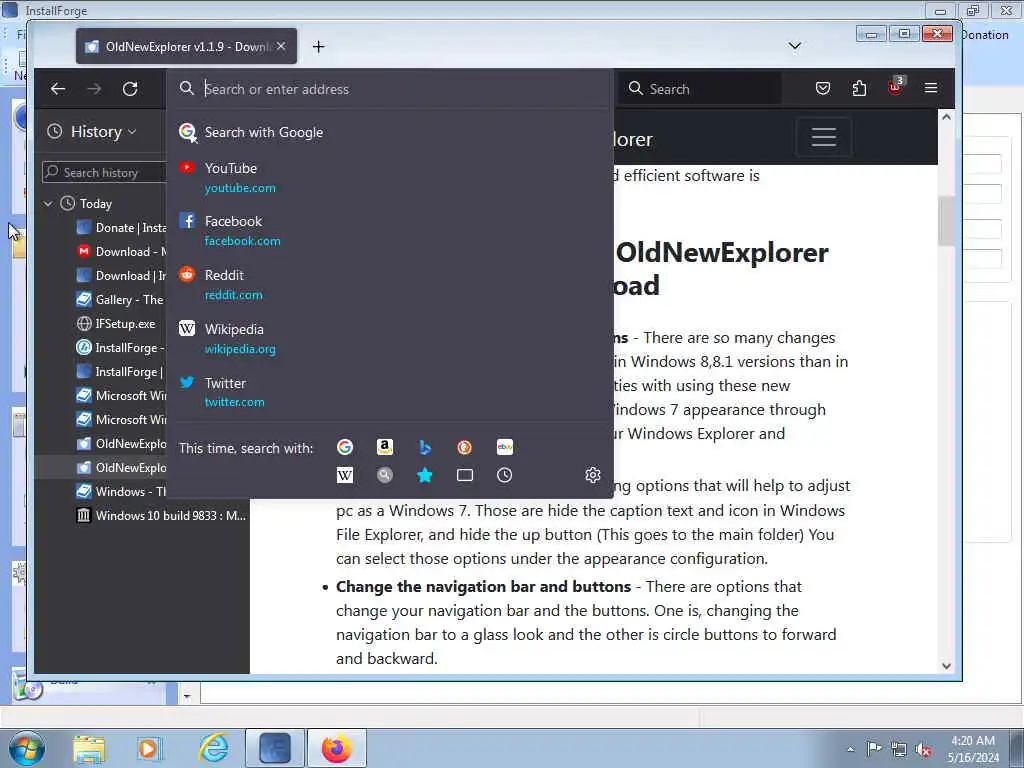Launch Windows Media Player from taskbar
This screenshot has width=1024, height=768.
coord(149,748)
